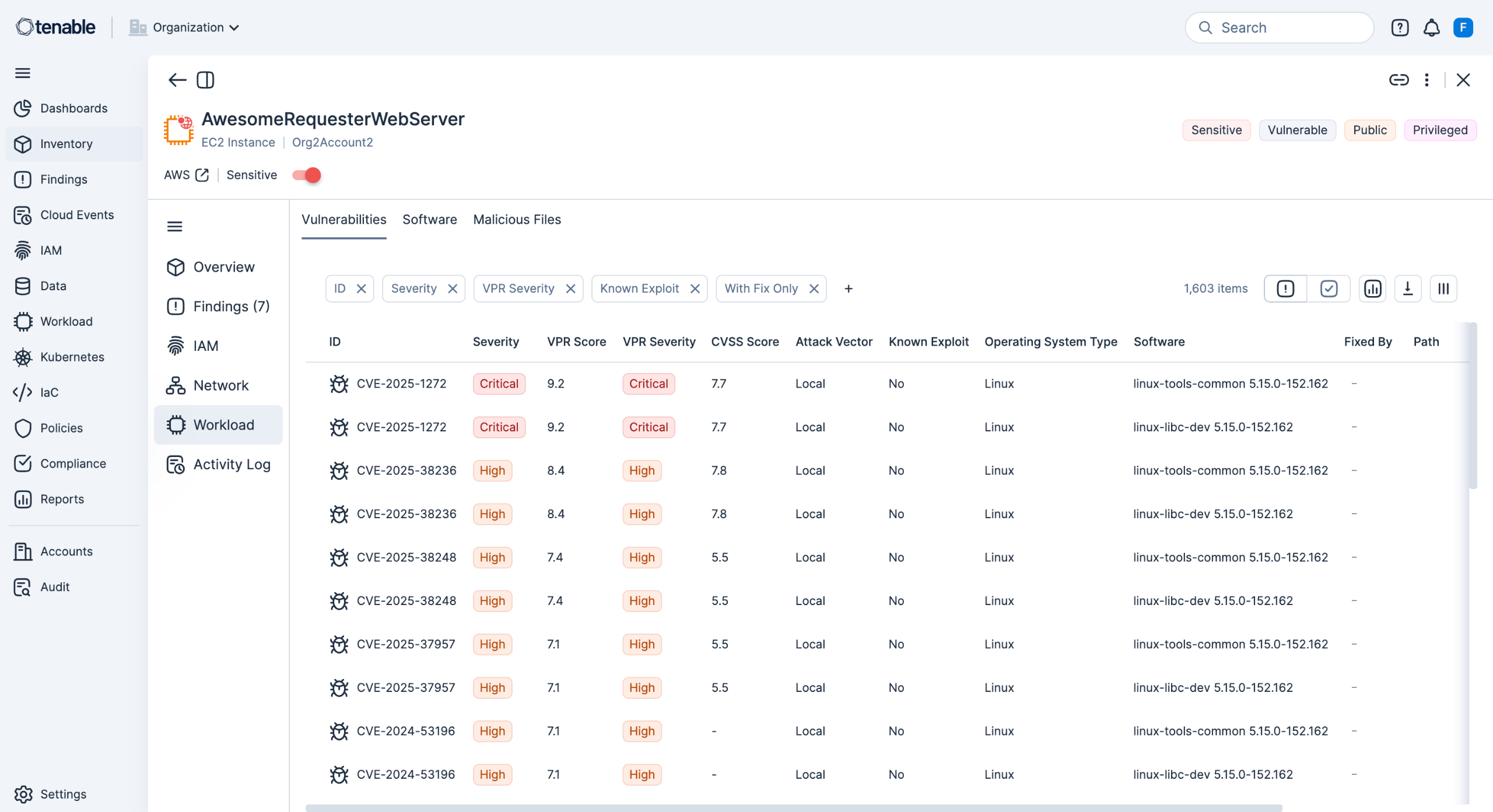Open the split panel view icon
The image size is (1493, 812).
pyautogui.click(x=205, y=80)
